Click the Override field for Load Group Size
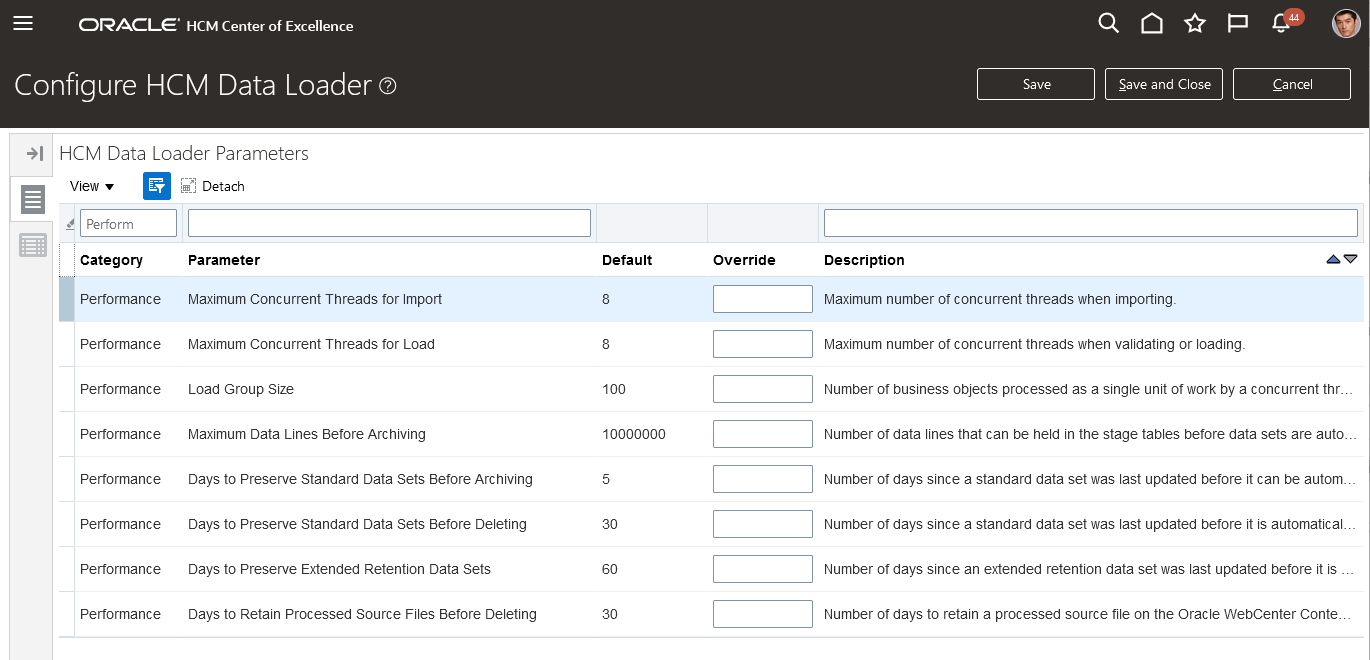The image size is (1370, 660). (762, 389)
